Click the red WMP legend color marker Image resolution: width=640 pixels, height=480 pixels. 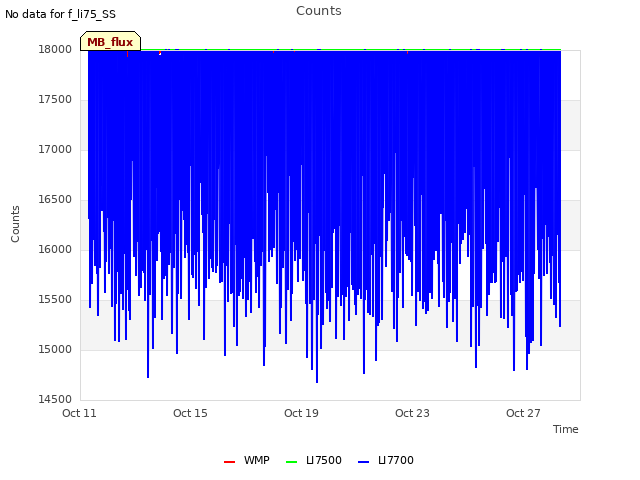[229, 462]
